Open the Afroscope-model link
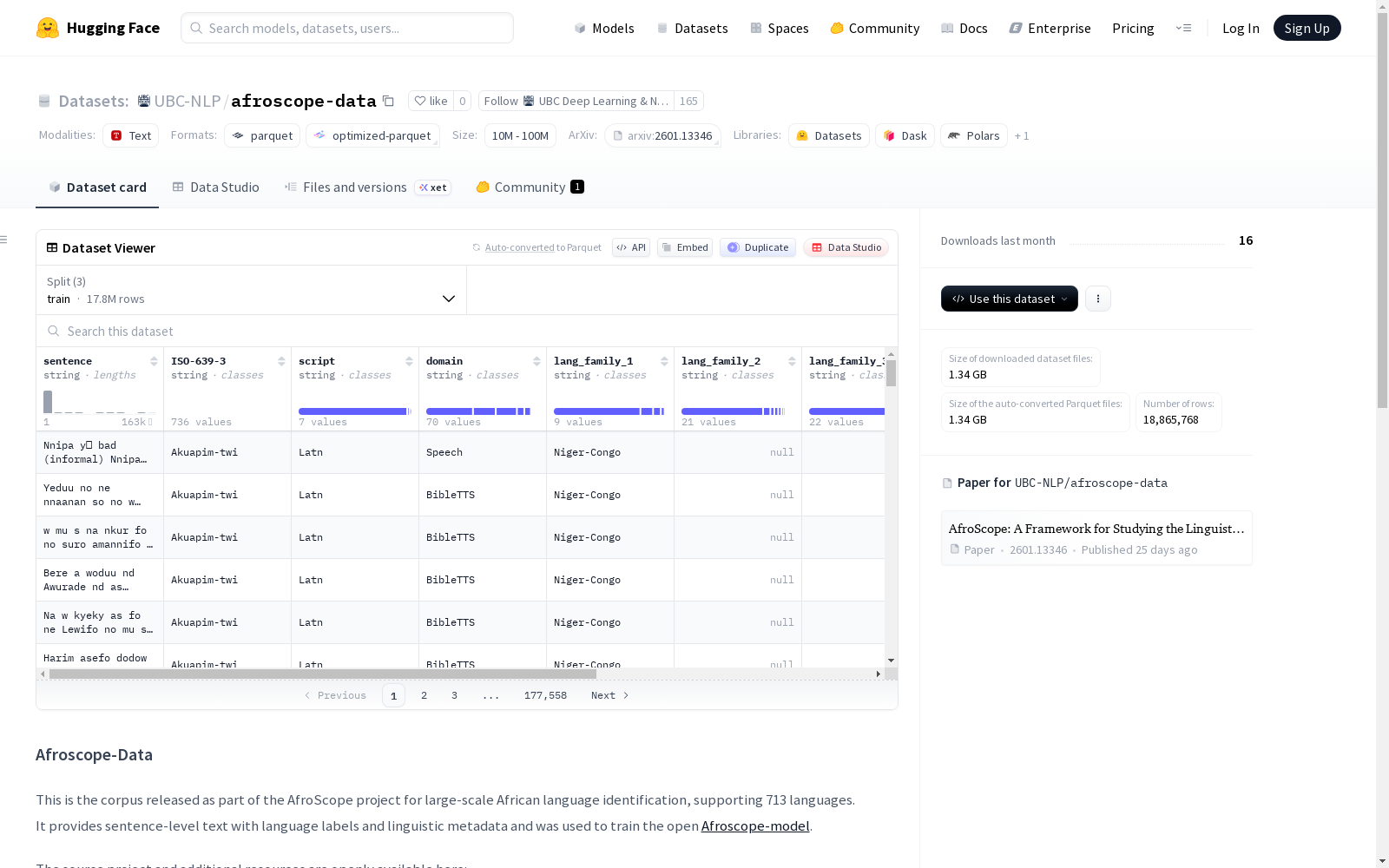Image resolution: width=1389 pixels, height=868 pixels. [755, 825]
